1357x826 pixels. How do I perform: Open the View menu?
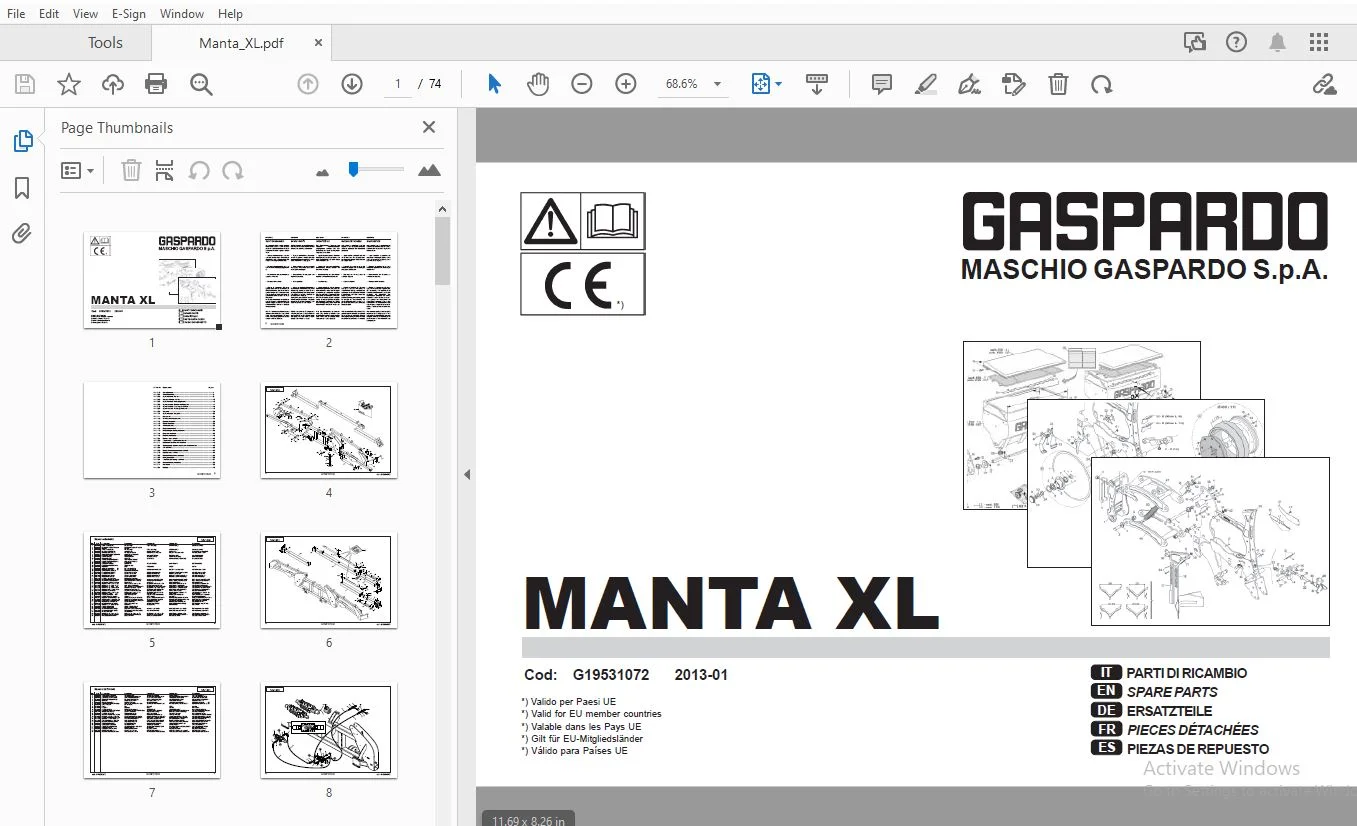[86, 14]
